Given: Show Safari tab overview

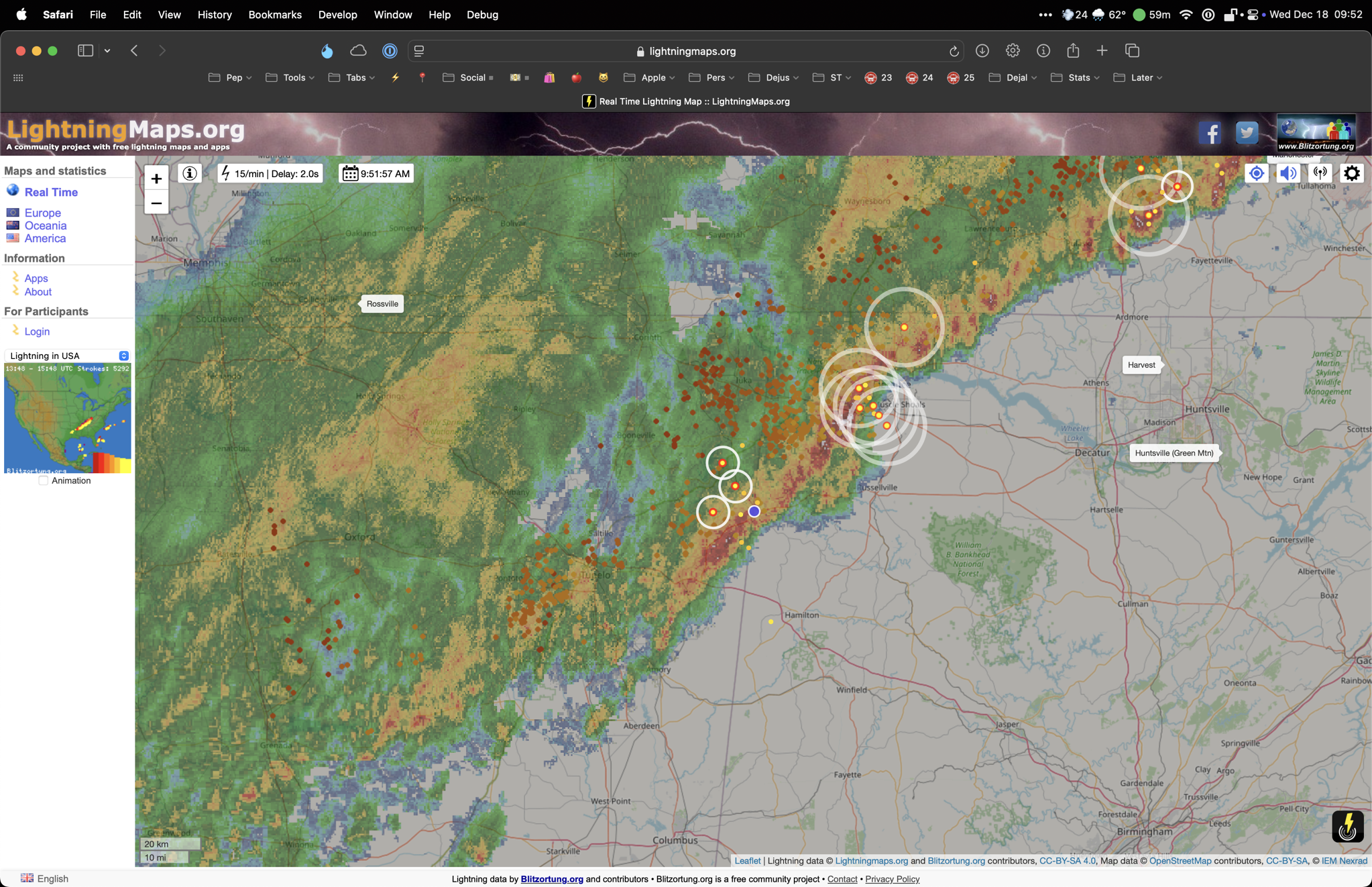Looking at the screenshot, I should point(1133,50).
